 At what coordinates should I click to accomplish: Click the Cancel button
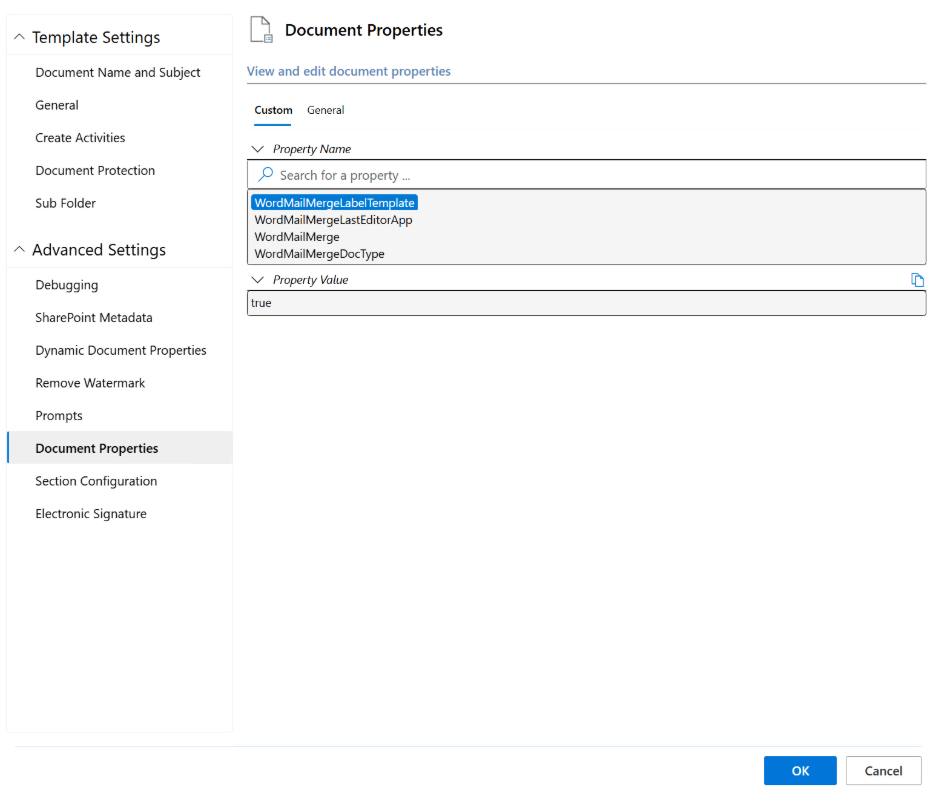coord(883,770)
